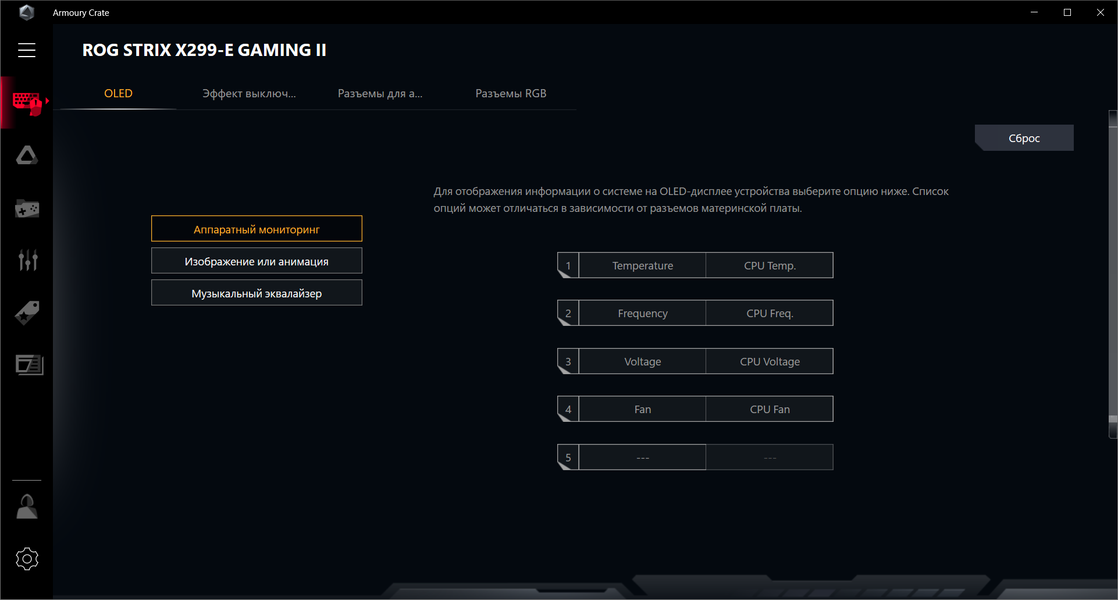
Task: Switch to the Разъемы для а... tab
Action: tap(380, 93)
